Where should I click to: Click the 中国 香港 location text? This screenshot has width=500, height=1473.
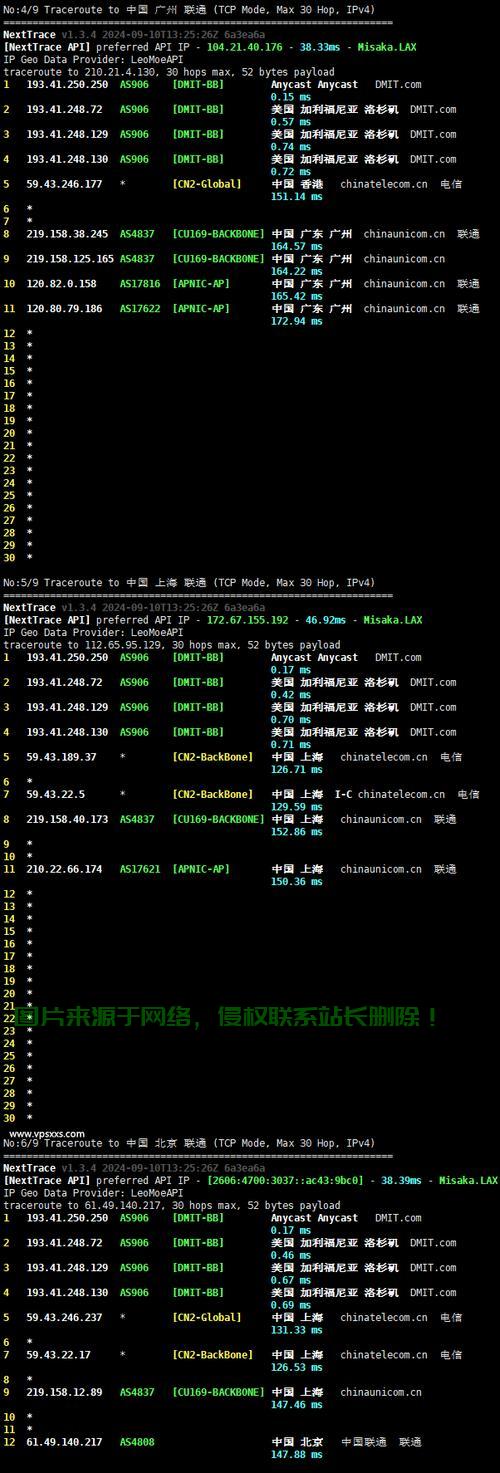click(x=297, y=184)
